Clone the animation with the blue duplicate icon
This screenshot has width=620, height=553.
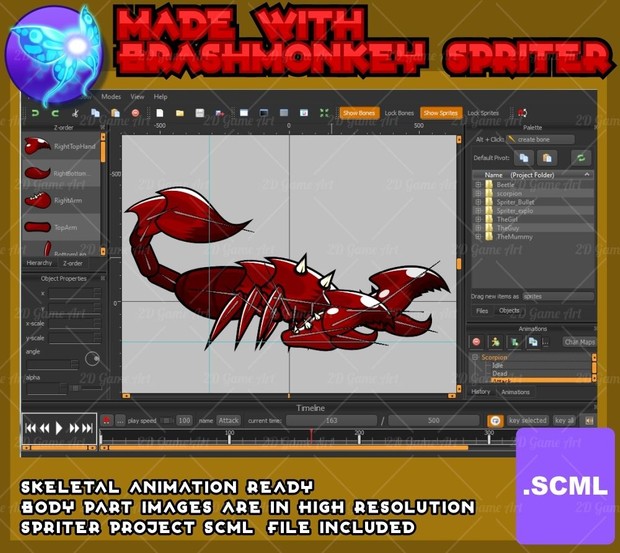pyautogui.click(x=533, y=342)
